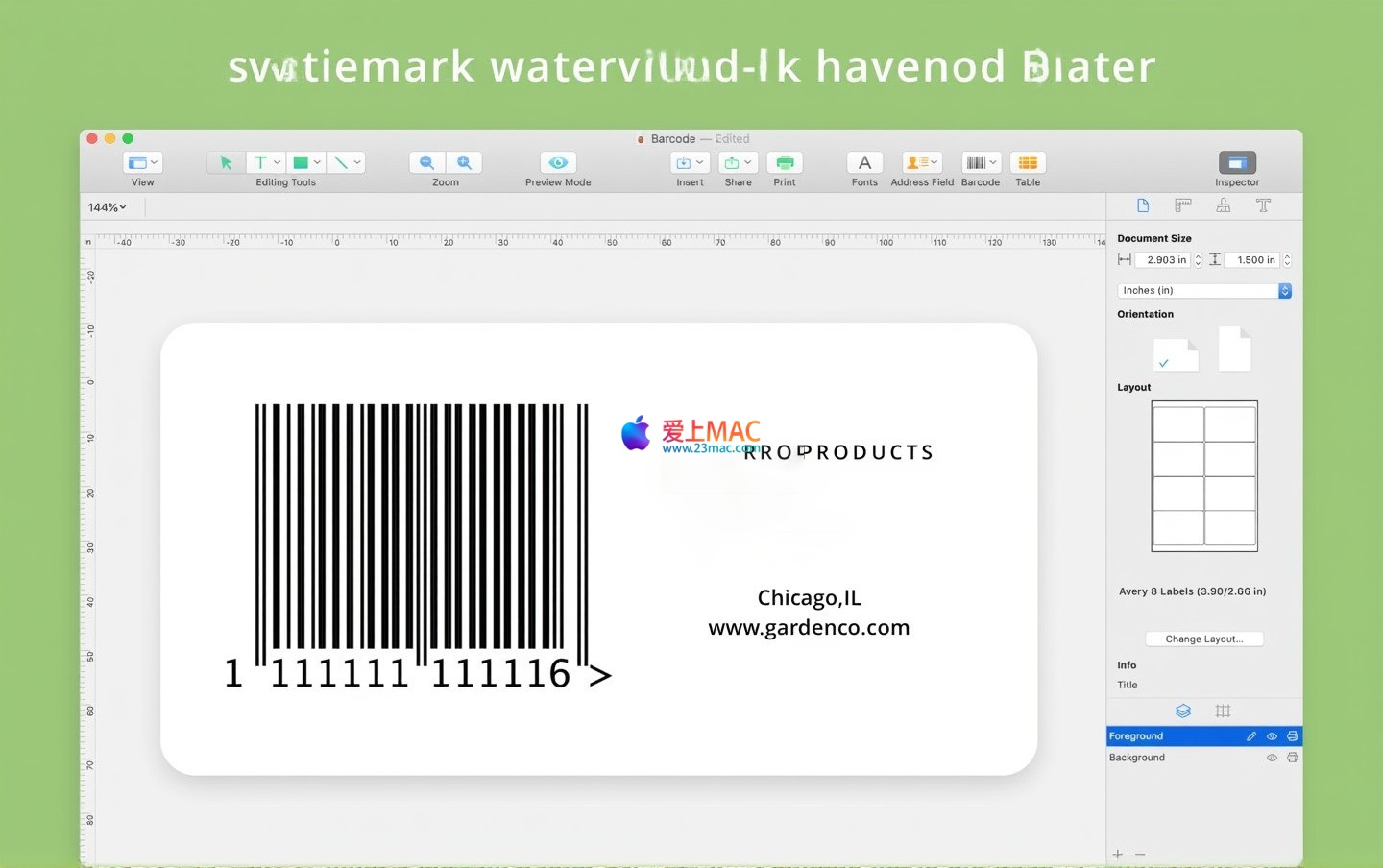Toggle Background layer visibility eye
The width and height of the screenshot is (1383, 868).
(1272, 758)
